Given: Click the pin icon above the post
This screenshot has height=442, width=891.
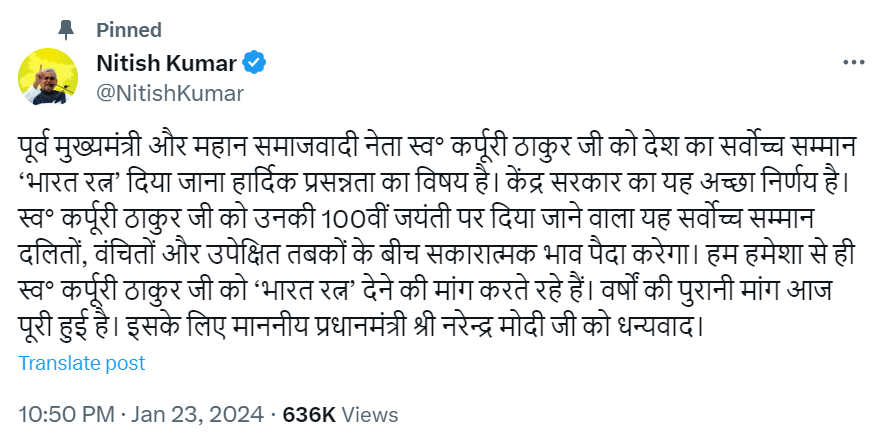Looking at the screenshot, I should (67, 30).
